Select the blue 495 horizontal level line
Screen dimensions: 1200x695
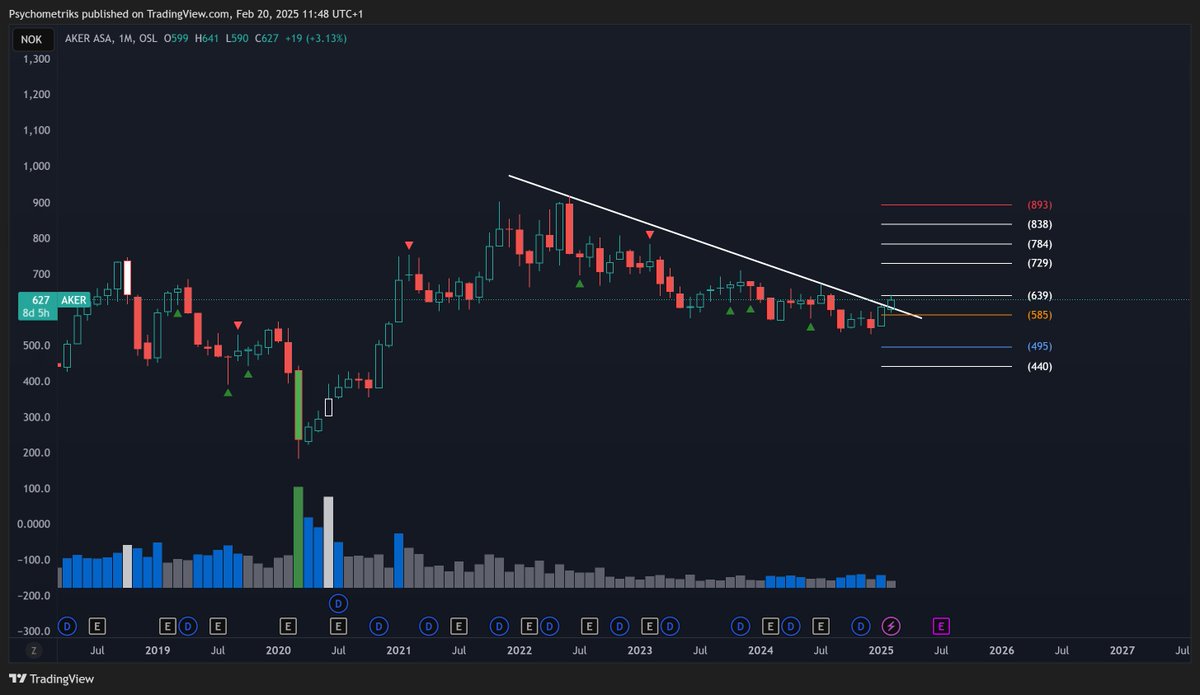pos(946,347)
